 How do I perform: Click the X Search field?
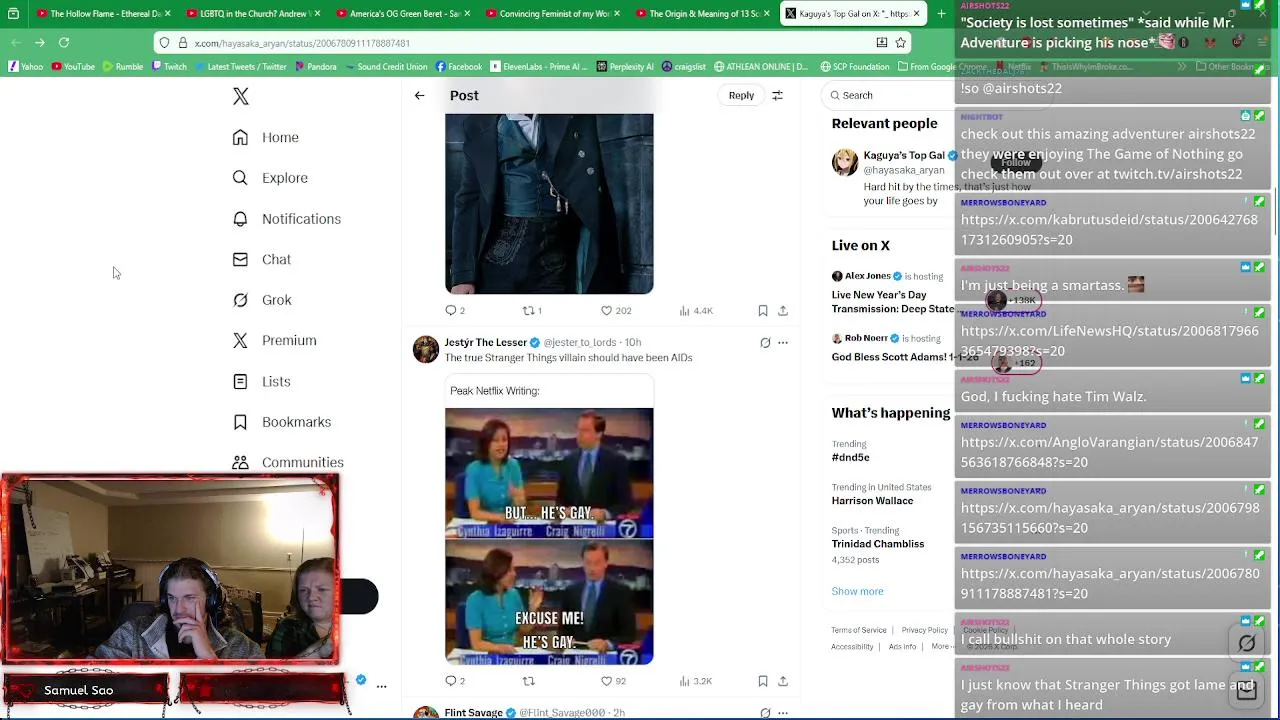[x=888, y=95]
